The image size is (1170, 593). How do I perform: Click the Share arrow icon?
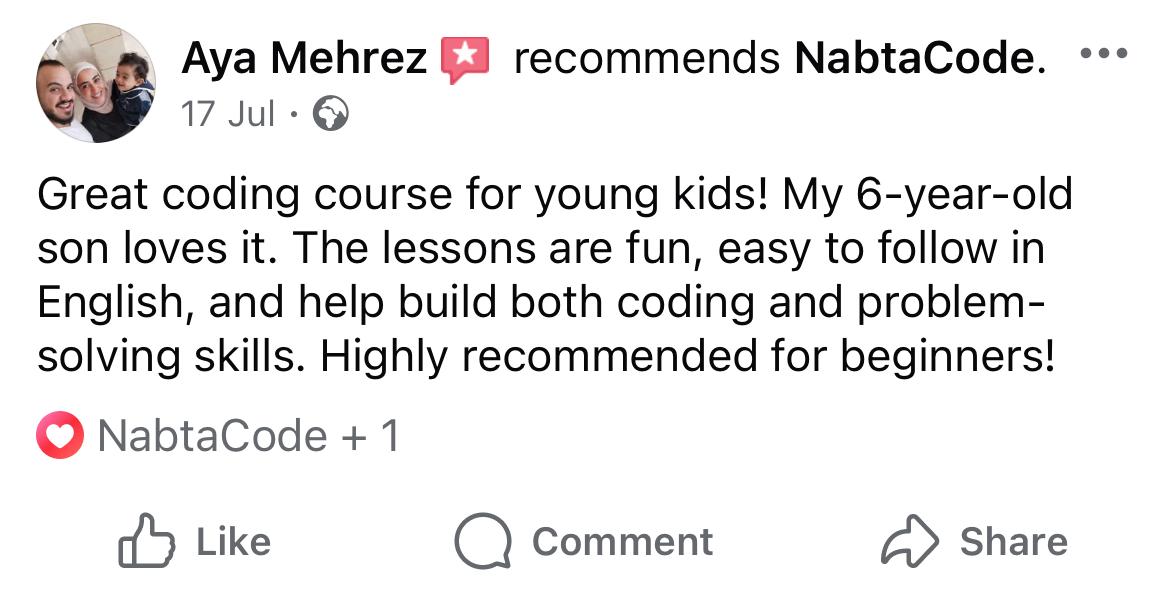pos(909,542)
